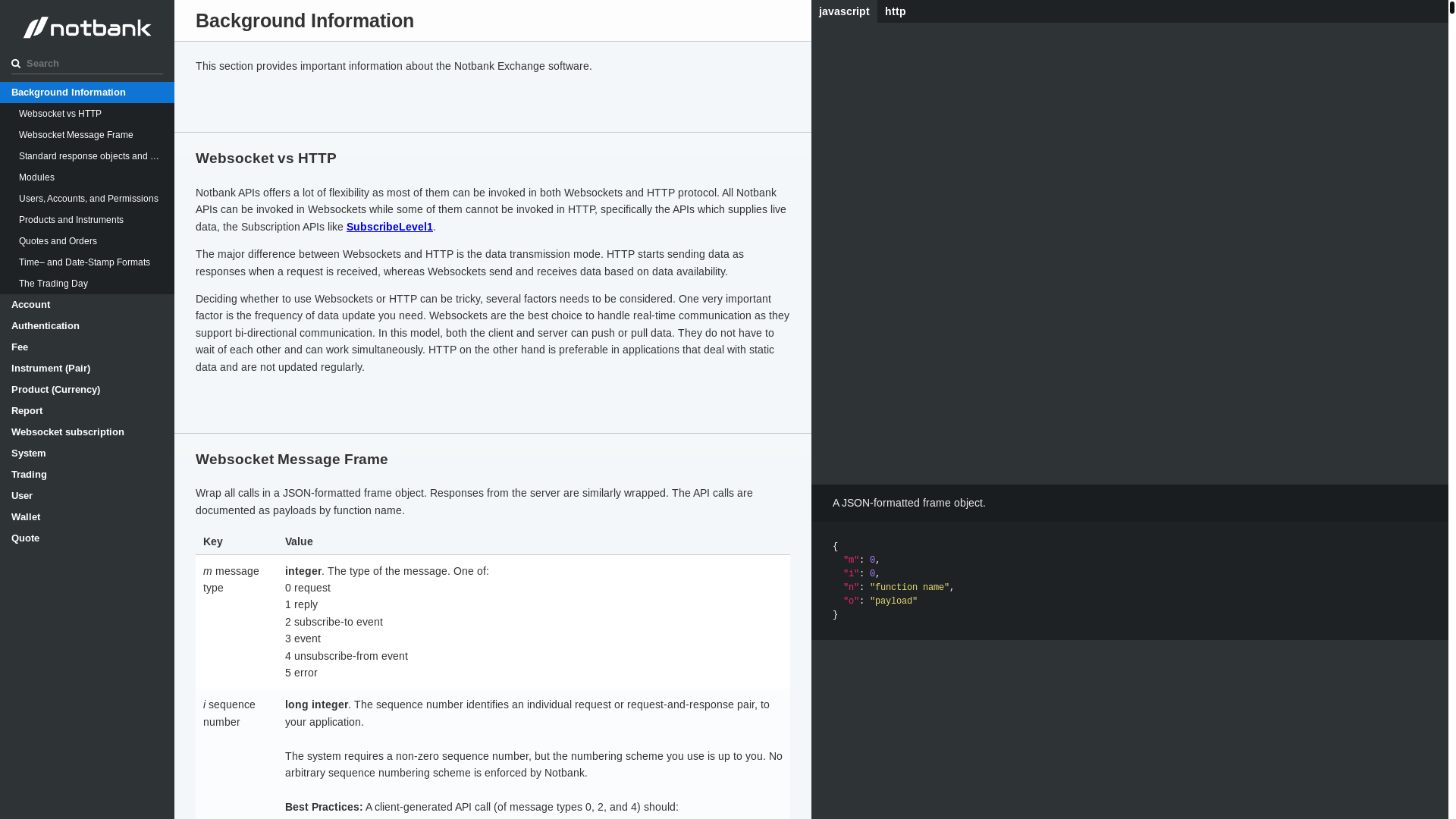Click the '2 subscribe-to event' value
The image size is (1456, 819).
coord(334,622)
